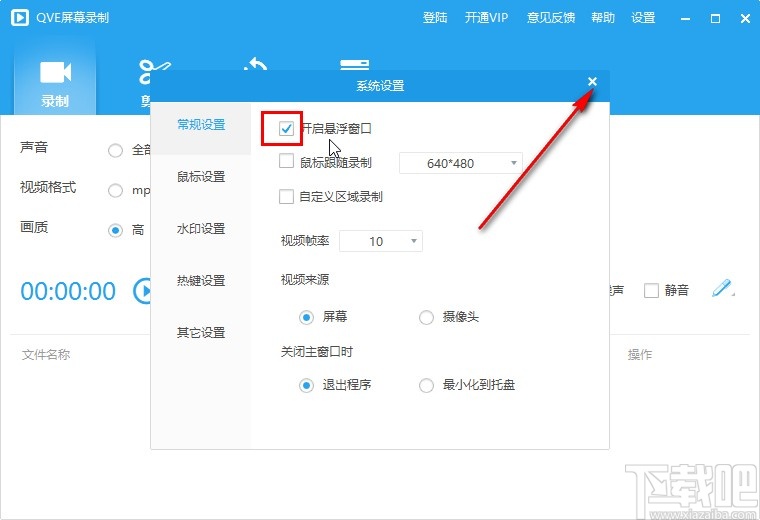Open the 帮助 help link
Image resolution: width=760 pixels, height=520 pixels.
coord(602,18)
